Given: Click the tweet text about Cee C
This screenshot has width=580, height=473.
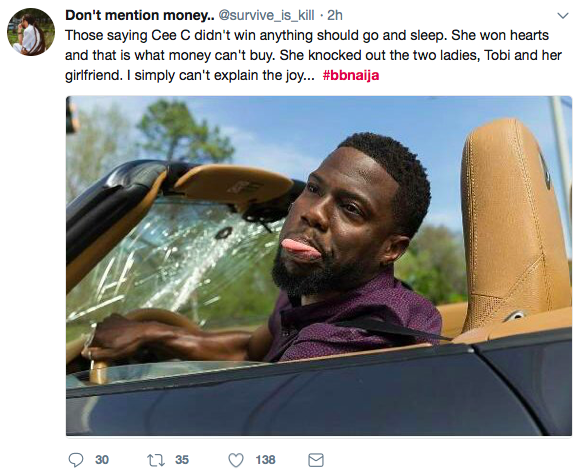Looking at the screenshot, I should 313,55.
